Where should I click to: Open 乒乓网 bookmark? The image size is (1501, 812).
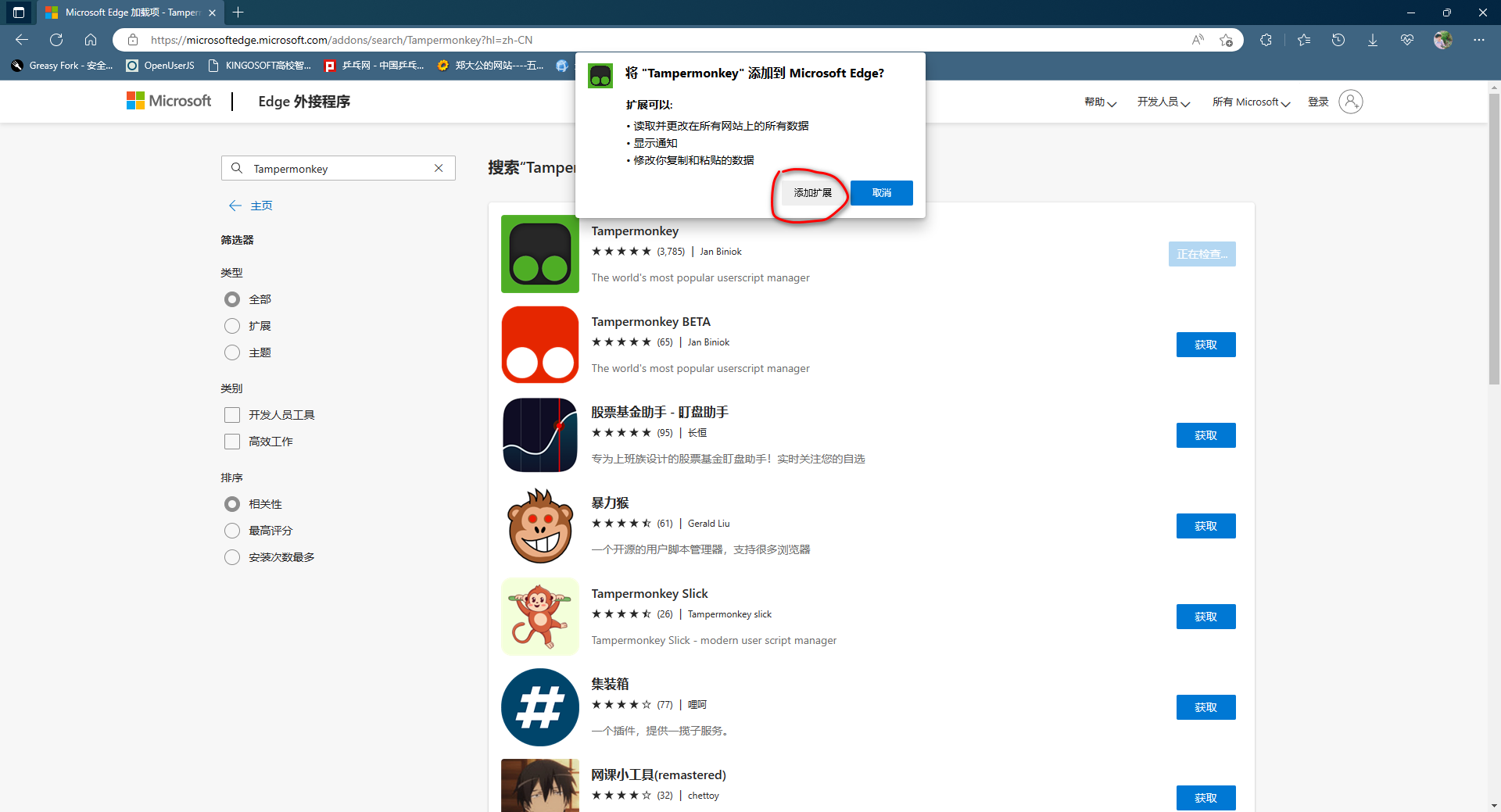coord(374,66)
